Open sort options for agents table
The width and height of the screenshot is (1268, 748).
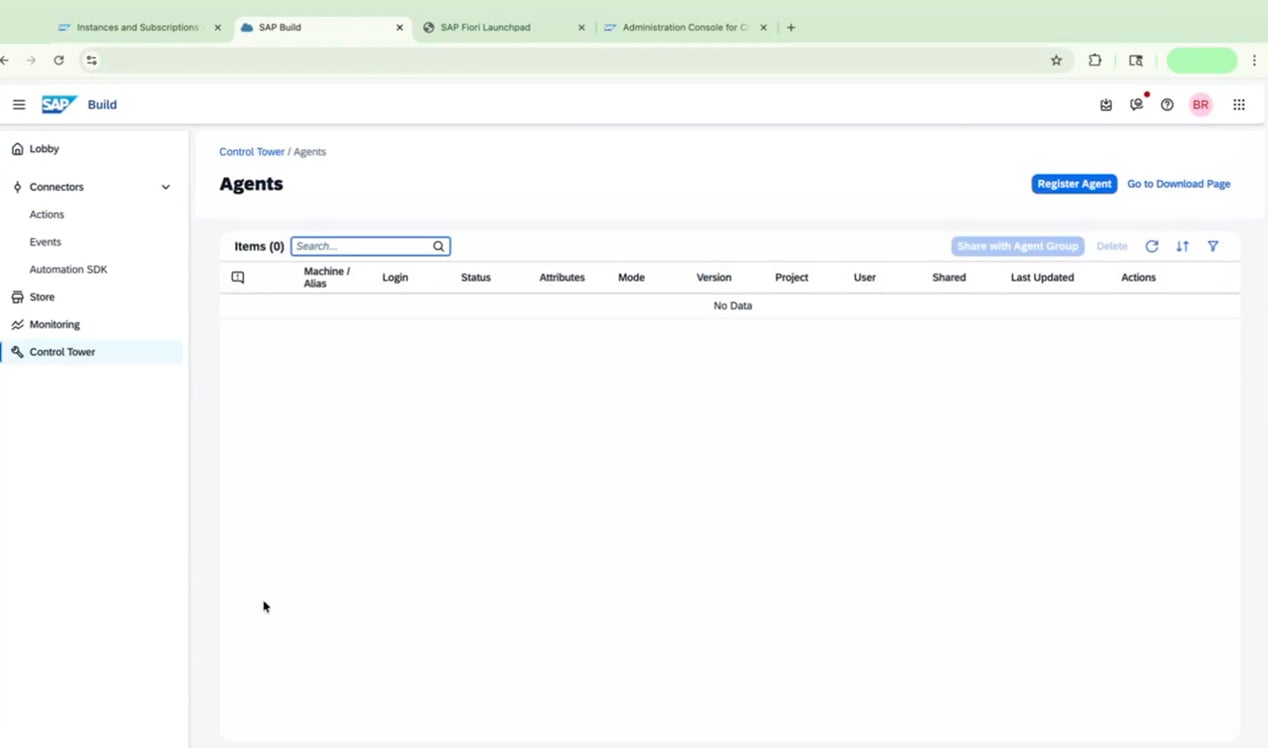coord(1183,246)
